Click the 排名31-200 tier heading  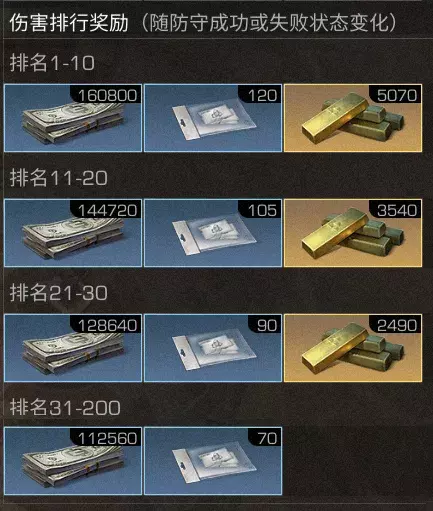[x=65, y=407]
